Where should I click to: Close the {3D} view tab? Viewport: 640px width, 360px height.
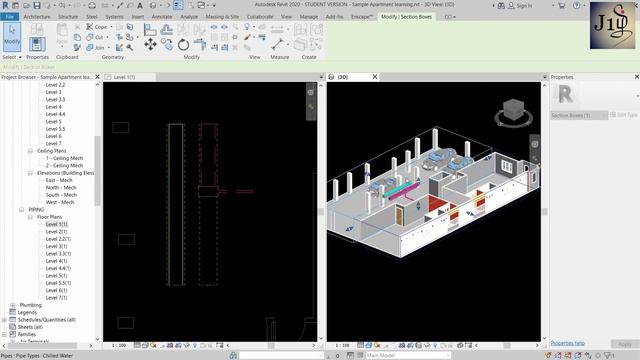pyautogui.click(x=375, y=77)
